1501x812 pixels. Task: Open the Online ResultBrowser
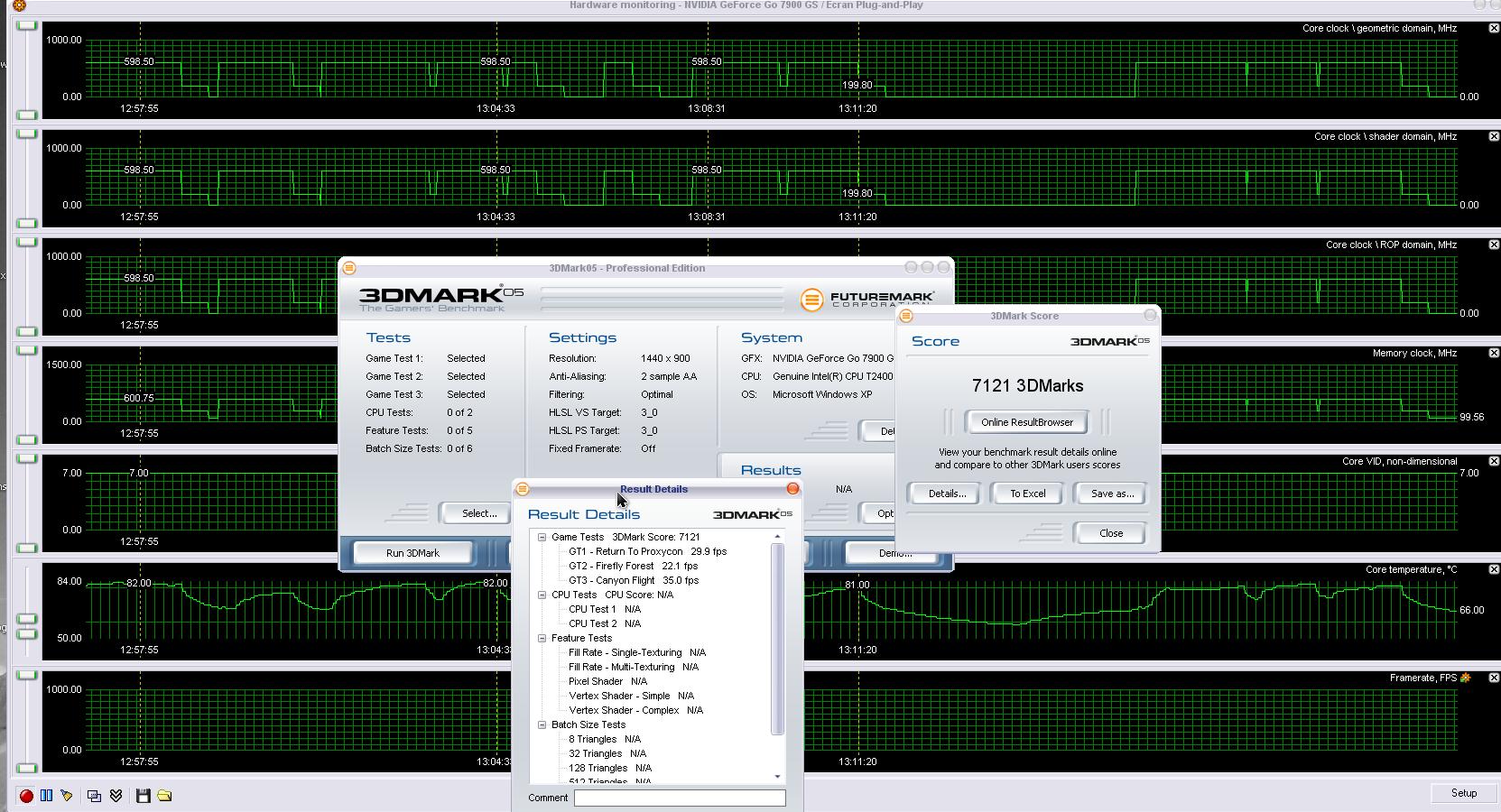[1027, 422]
